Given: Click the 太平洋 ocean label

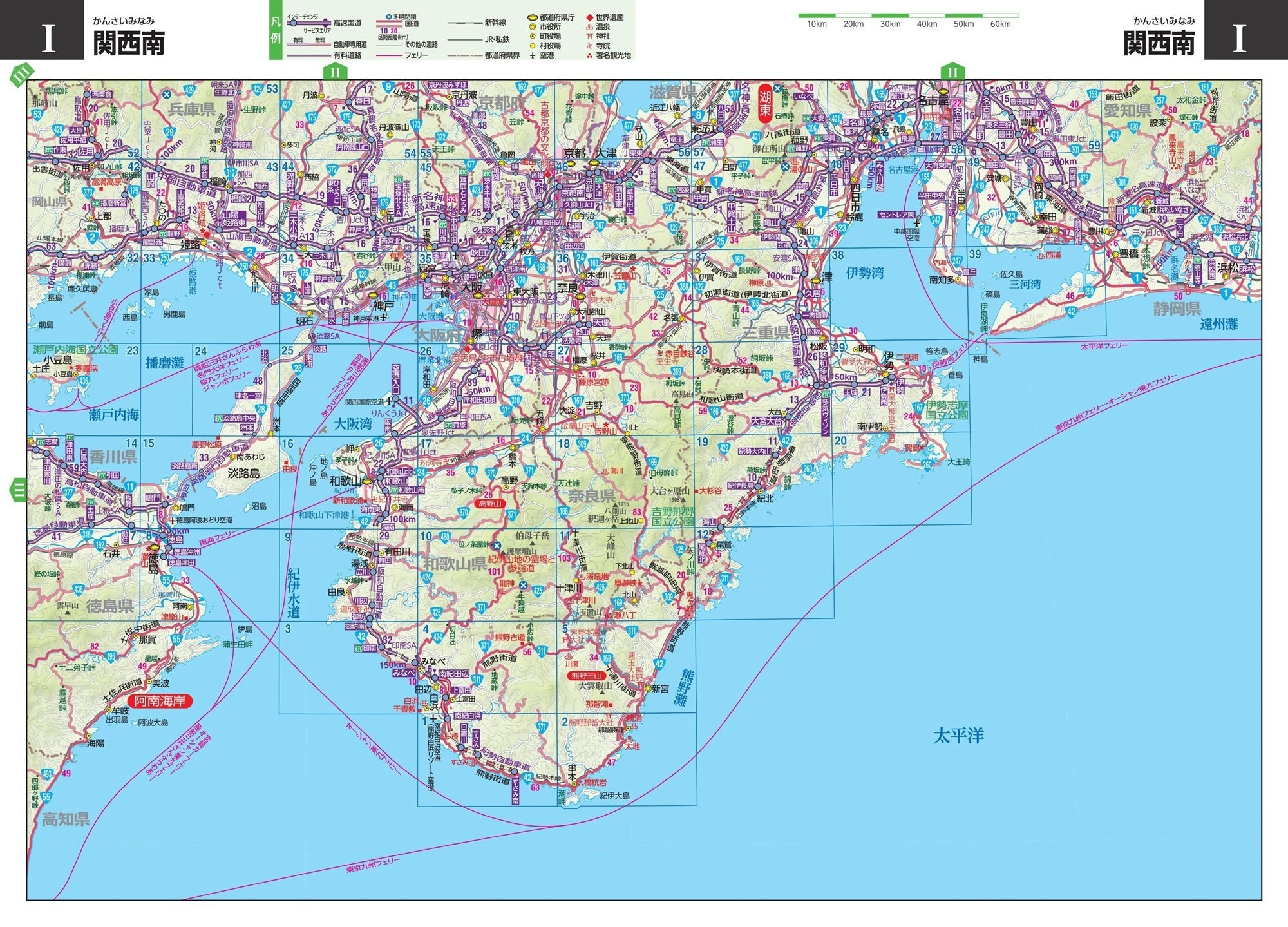Looking at the screenshot, I should coord(958,736).
